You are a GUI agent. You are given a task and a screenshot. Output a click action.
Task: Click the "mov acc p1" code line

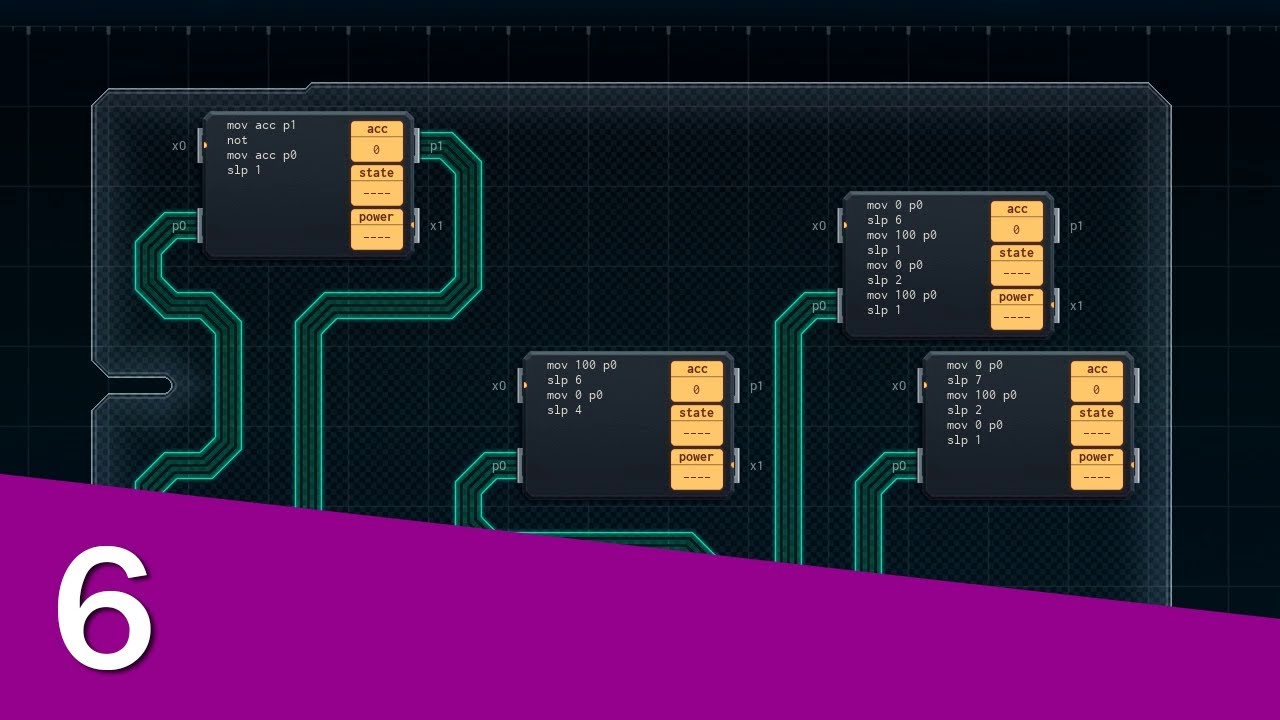[262, 125]
